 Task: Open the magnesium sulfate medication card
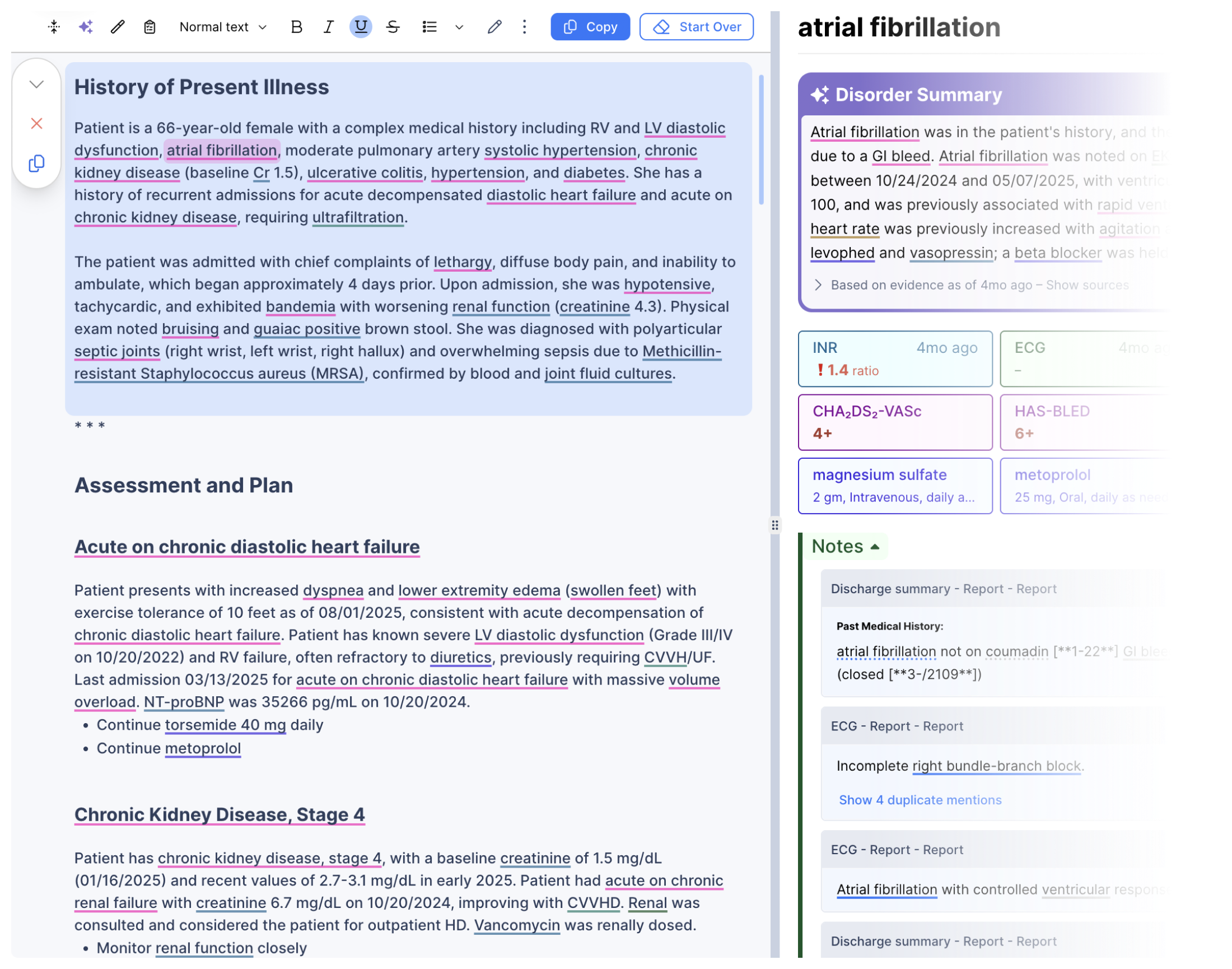895,486
